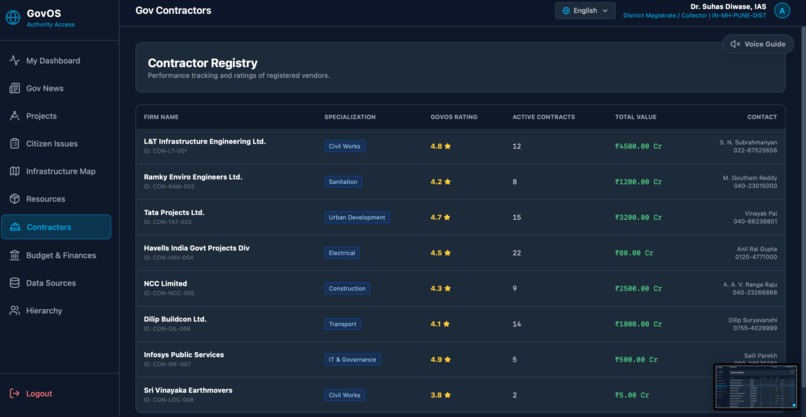Click the Infrastructure Map icon
Image resolution: width=806 pixels, height=417 pixels.
(15, 171)
